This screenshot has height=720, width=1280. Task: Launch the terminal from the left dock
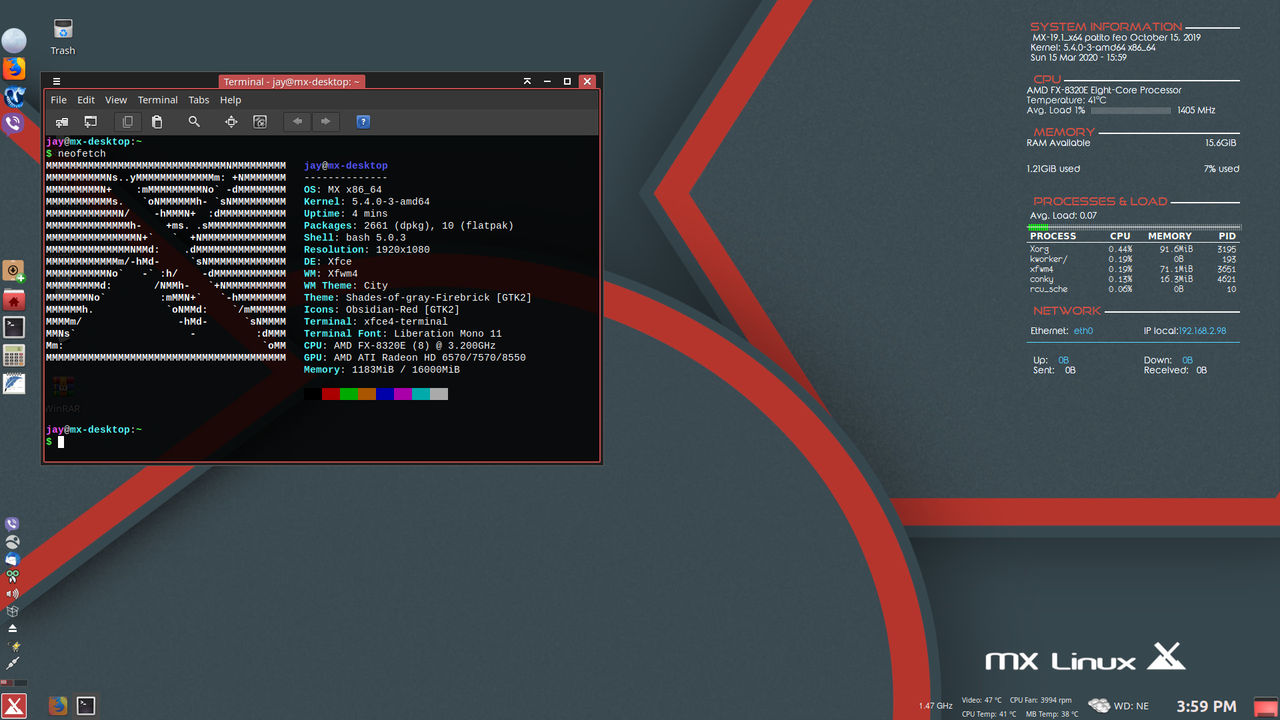14,327
